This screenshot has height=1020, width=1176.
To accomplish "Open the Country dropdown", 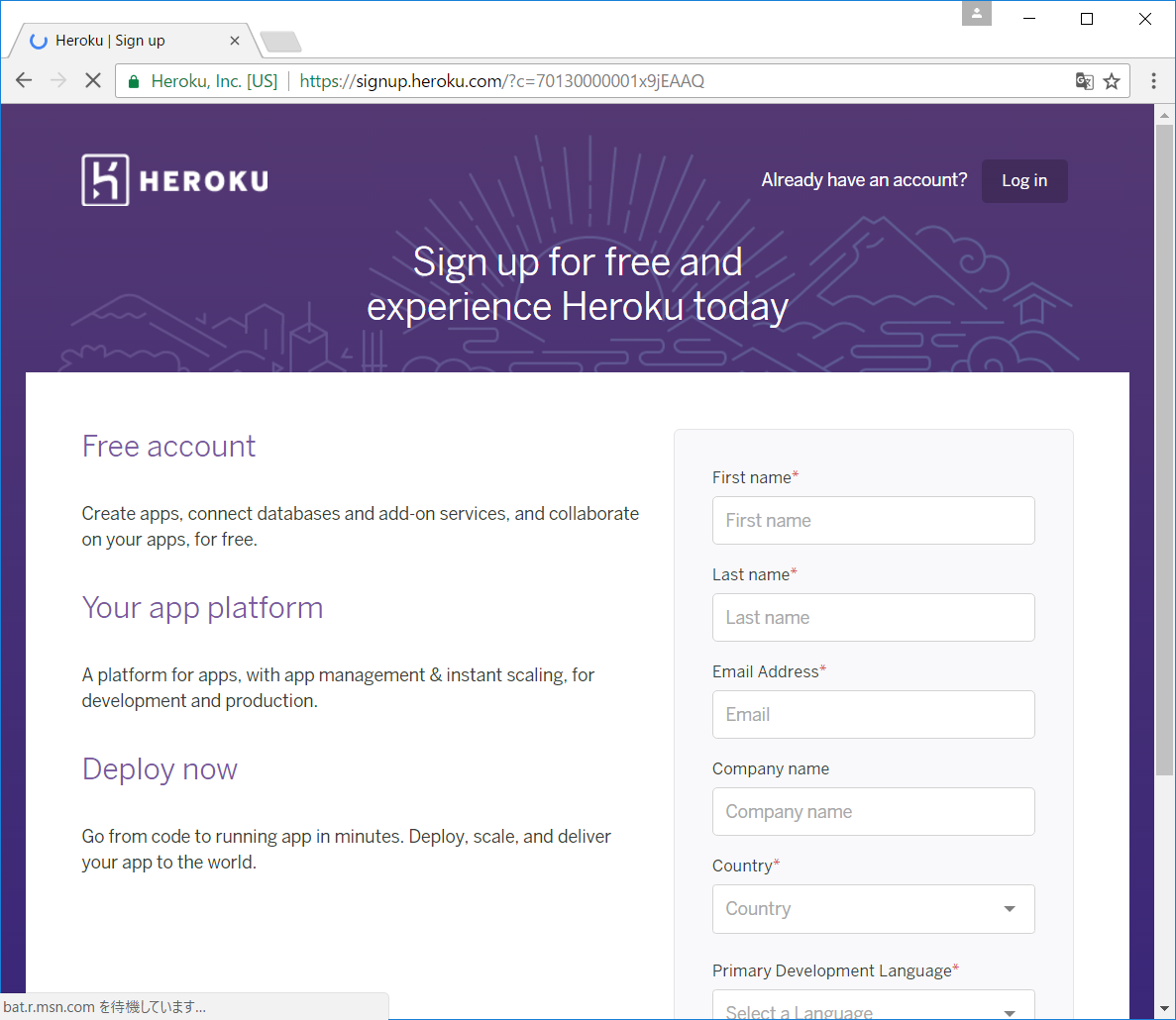I will 873,909.
